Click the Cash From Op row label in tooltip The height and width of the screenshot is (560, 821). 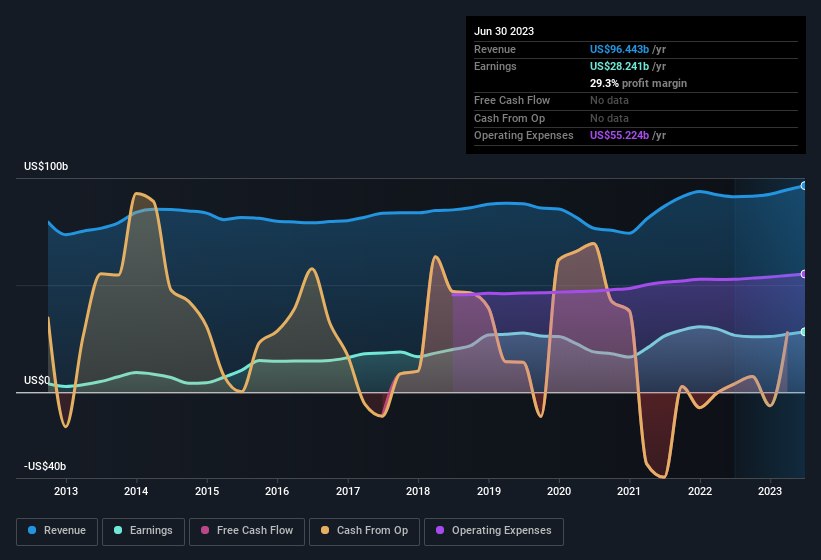(509, 118)
